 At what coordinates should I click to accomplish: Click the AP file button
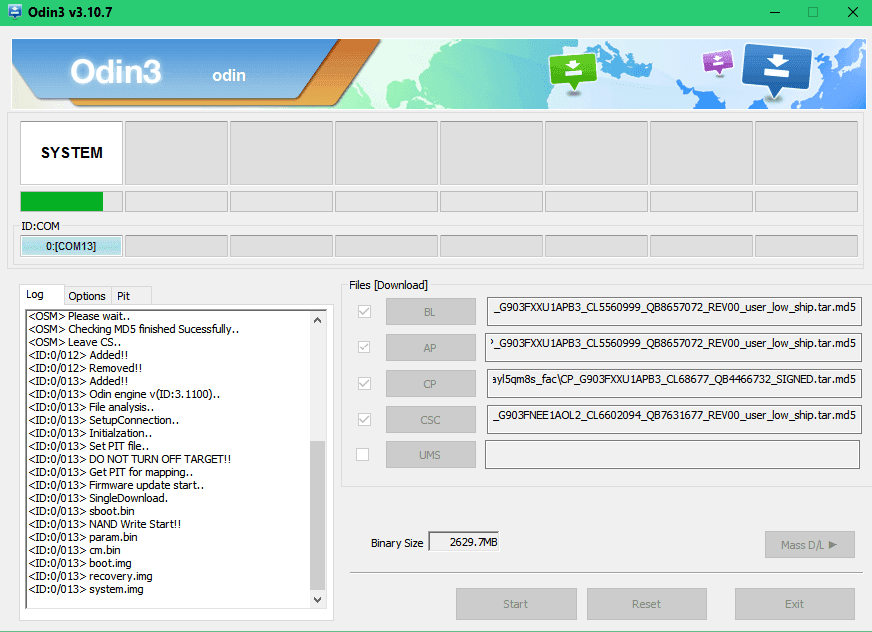tap(430, 348)
